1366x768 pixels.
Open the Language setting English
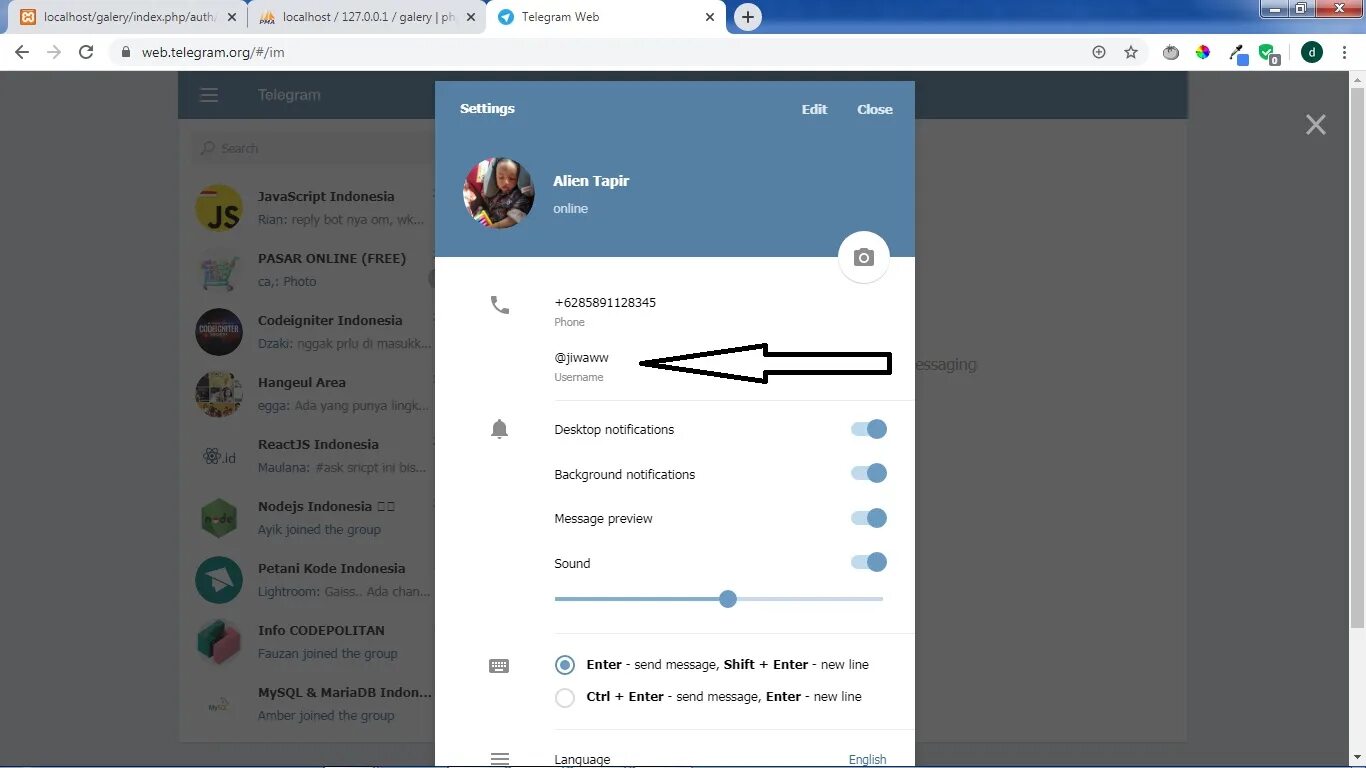point(867,759)
